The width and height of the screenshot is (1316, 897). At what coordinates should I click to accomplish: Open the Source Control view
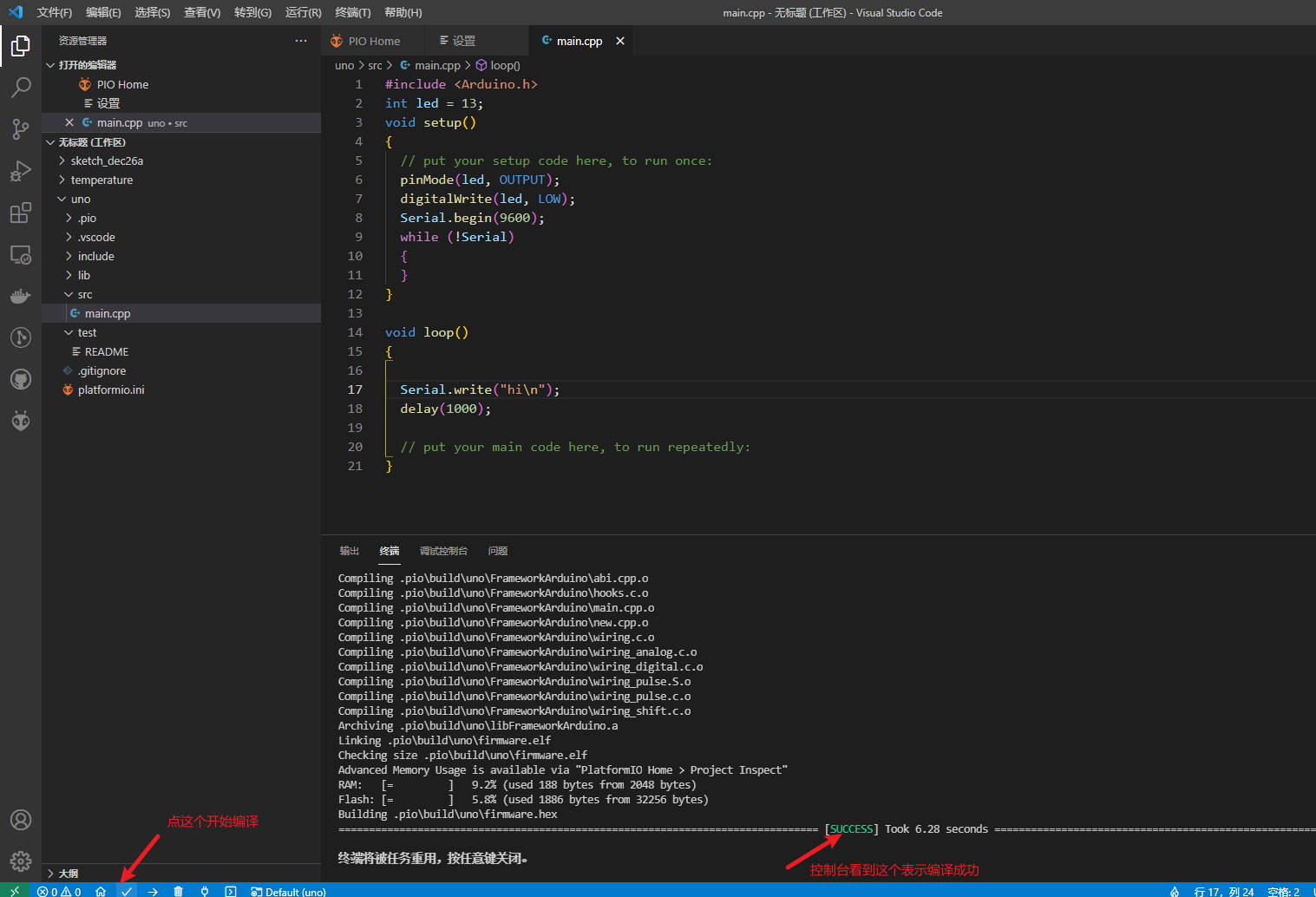click(21, 129)
